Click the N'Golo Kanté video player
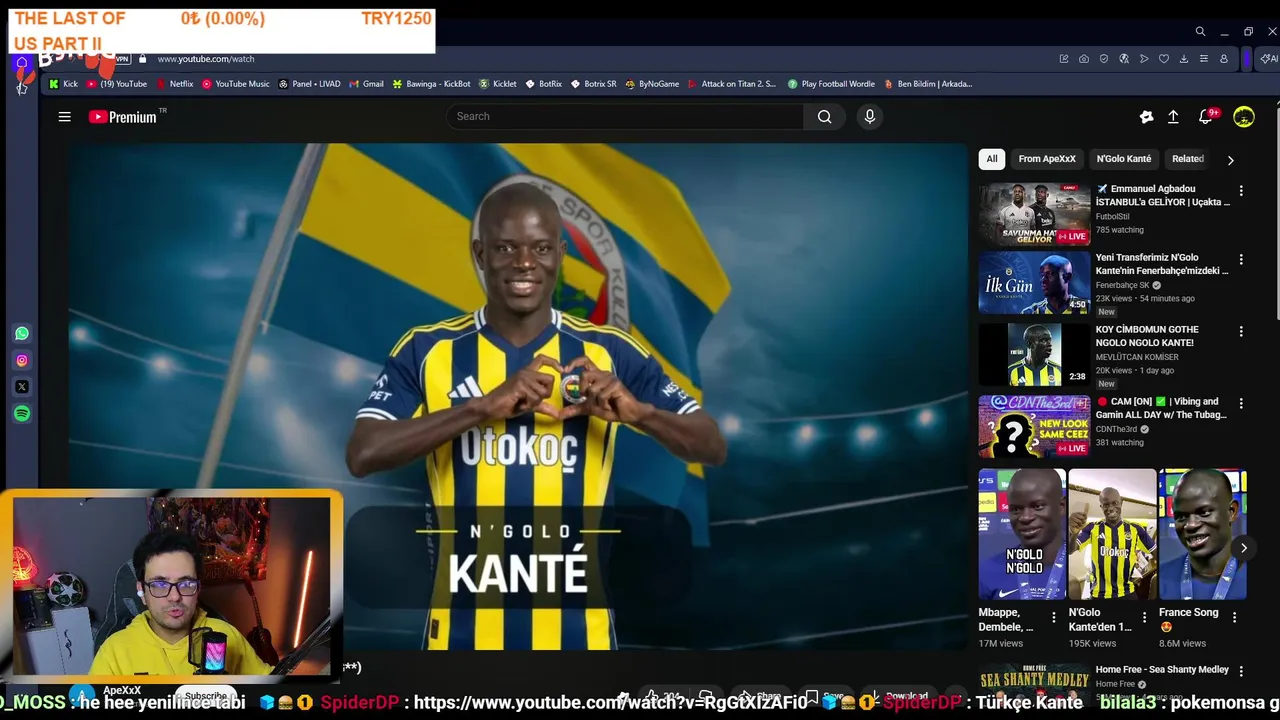 (x=518, y=397)
